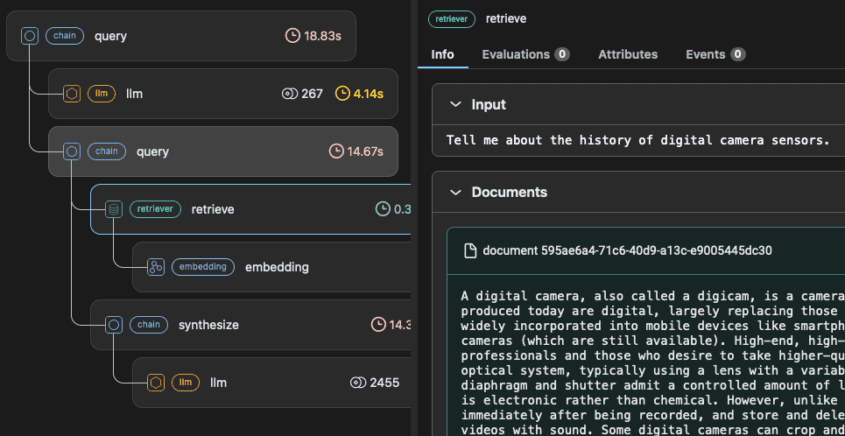Click the embedding span icon
This screenshot has width=845, height=436.
point(155,267)
